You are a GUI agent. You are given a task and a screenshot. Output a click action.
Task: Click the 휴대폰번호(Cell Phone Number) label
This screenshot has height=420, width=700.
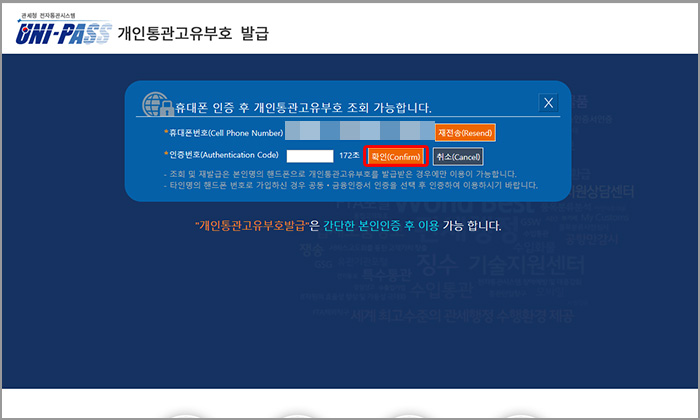click(224, 133)
